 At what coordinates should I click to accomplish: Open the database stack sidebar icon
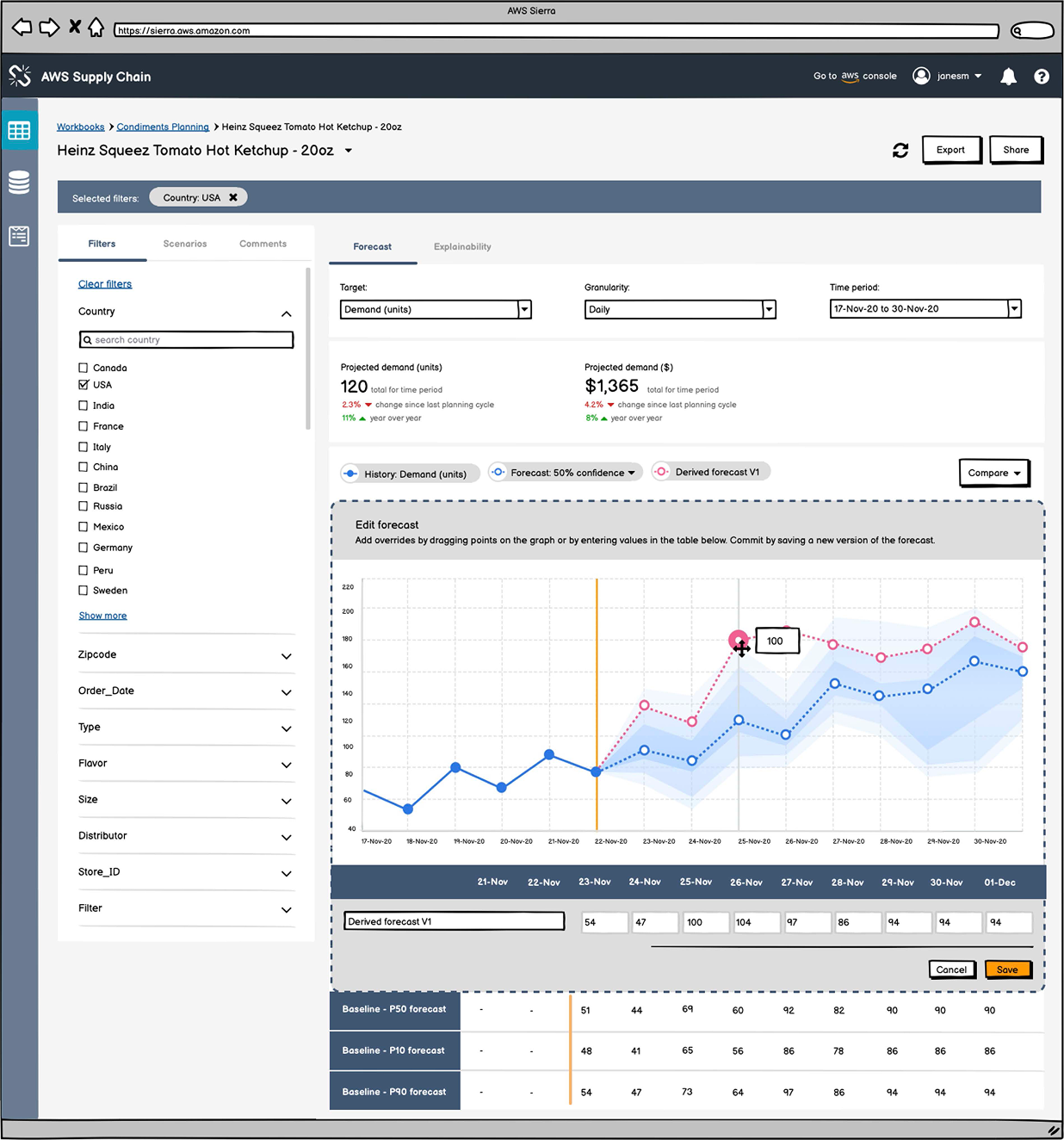pos(19,183)
